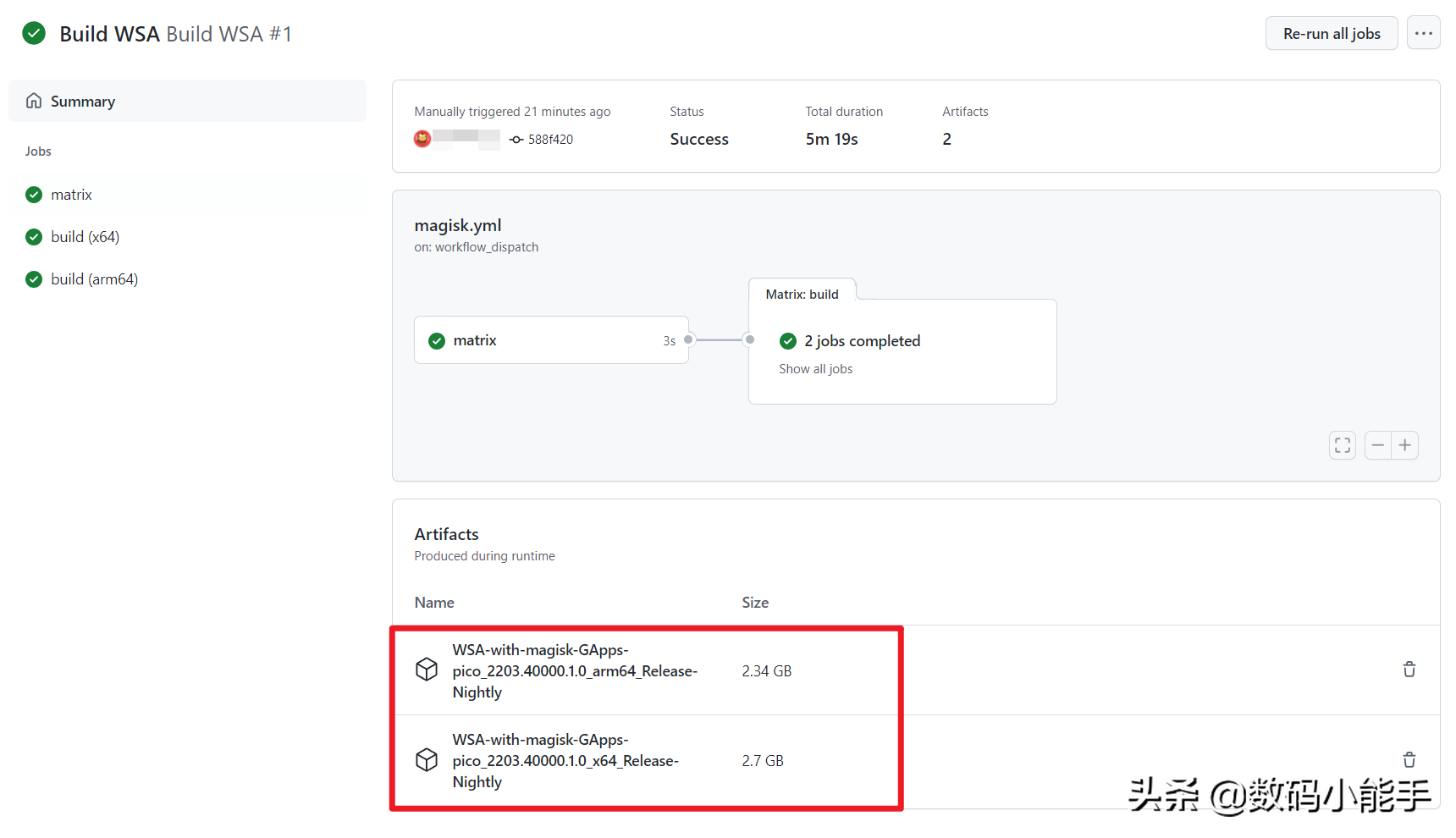Expand Show all jobs in matrix build
Image resolution: width=1456 pixels, height=838 pixels.
click(x=815, y=369)
